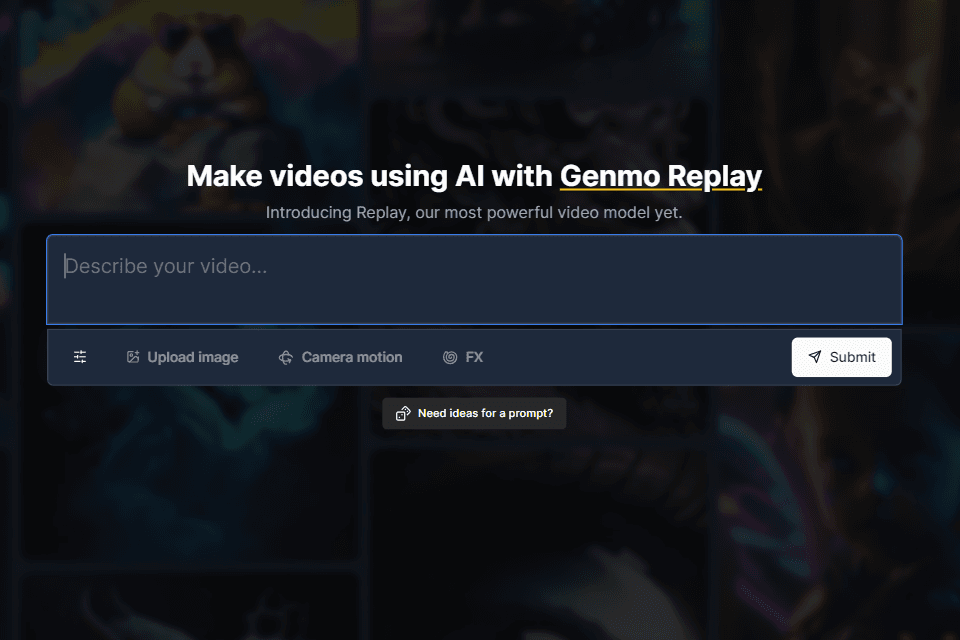Click the dice icon for prompt ideas
The height and width of the screenshot is (640, 960).
[x=403, y=413]
